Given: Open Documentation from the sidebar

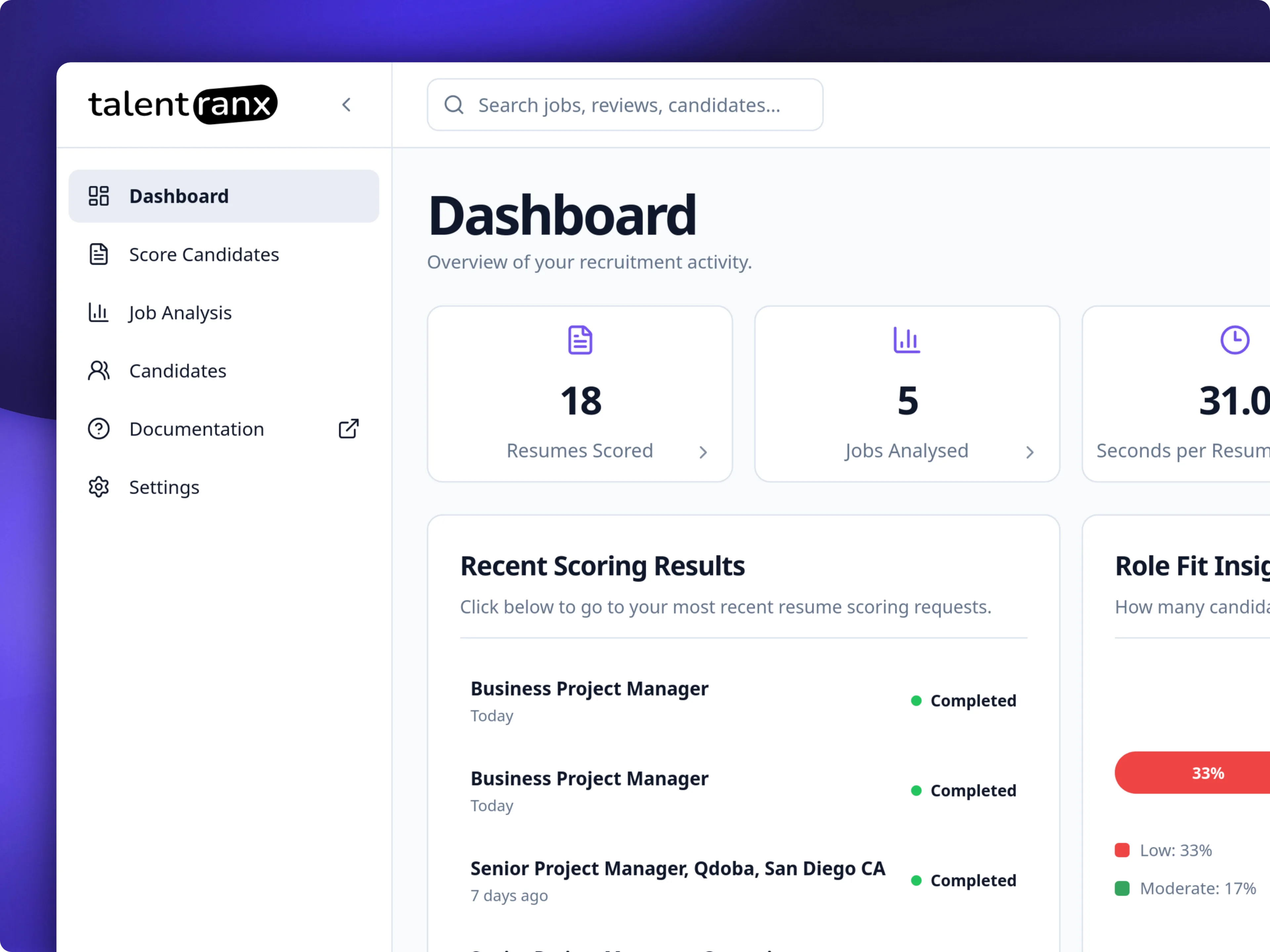Looking at the screenshot, I should coord(224,429).
